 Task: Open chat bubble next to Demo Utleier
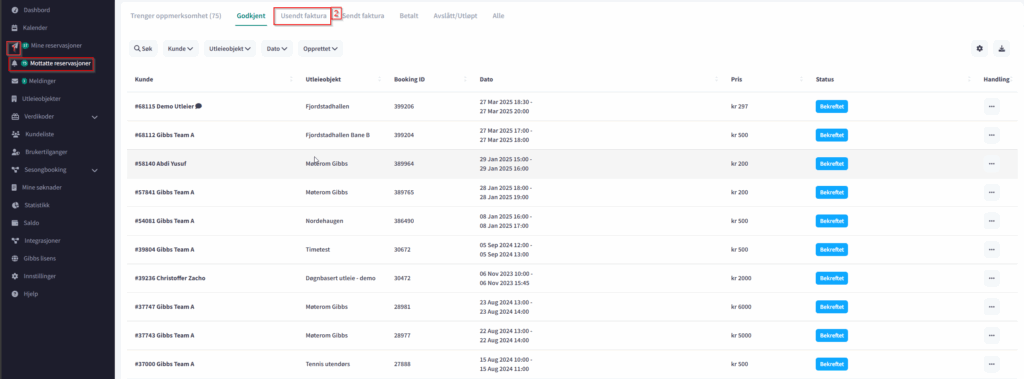pyautogui.click(x=199, y=107)
